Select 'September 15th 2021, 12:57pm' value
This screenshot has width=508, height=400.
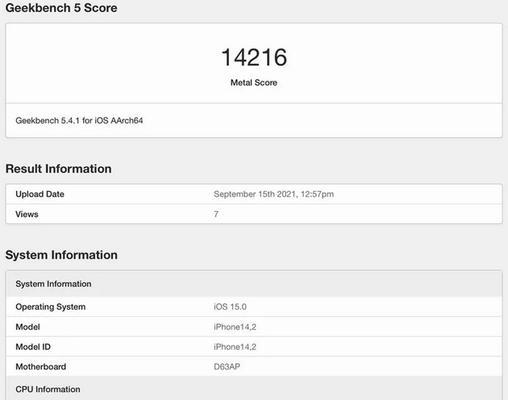(x=274, y=194)
